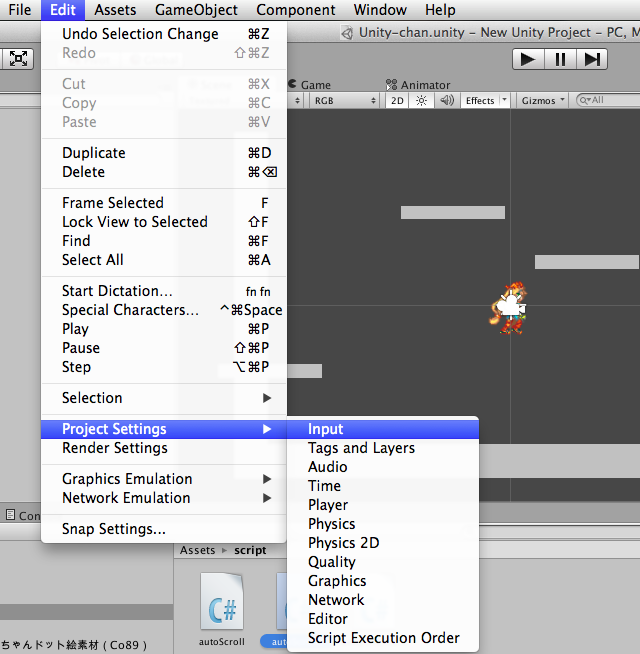Choose Lock View to Selected

[x=164, y=222]
